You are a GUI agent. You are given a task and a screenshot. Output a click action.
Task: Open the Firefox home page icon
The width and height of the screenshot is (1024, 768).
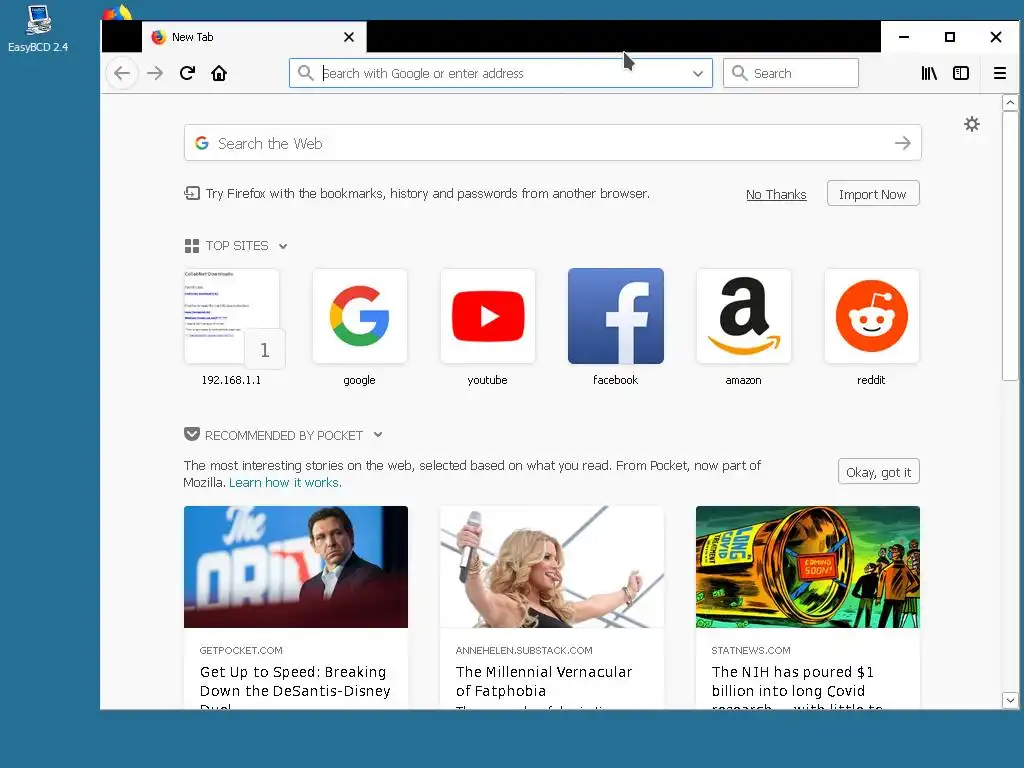tap(219, 73)
